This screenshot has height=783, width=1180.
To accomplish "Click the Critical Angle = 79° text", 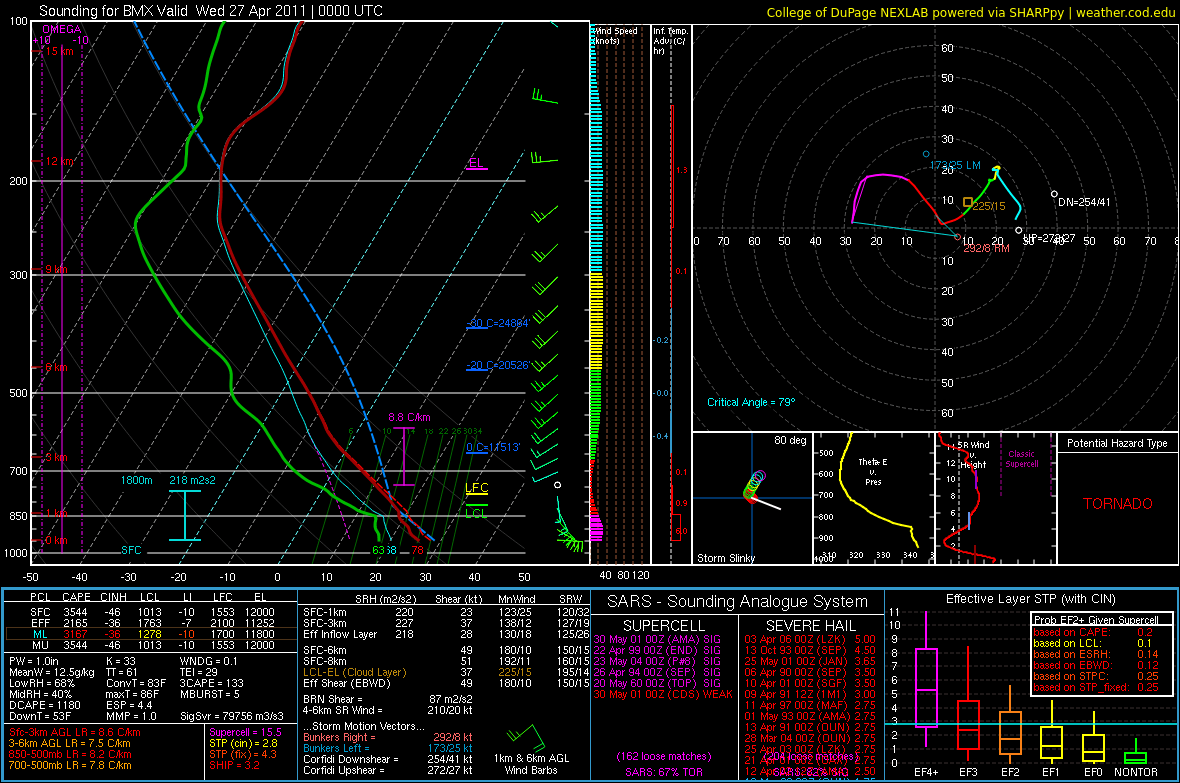I will (x=751, y=402).
